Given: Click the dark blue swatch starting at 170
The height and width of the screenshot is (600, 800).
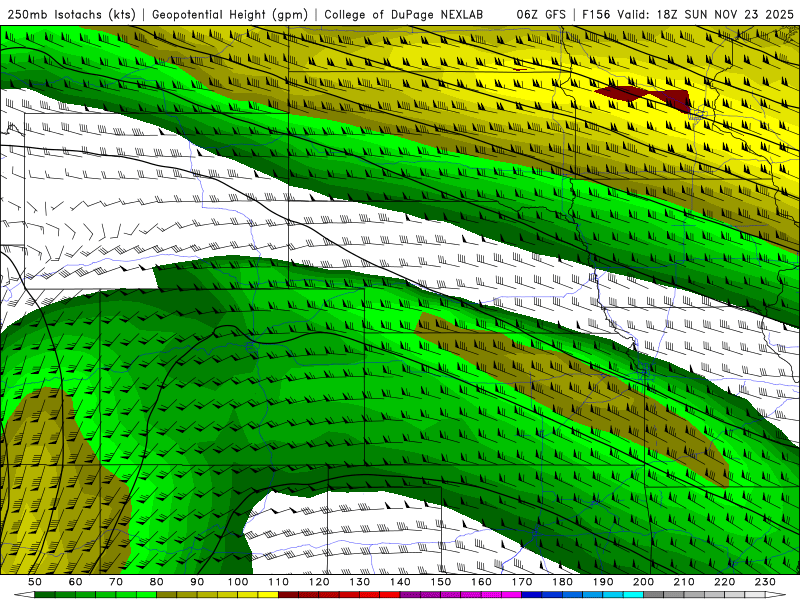Looking at the screenshot, I should coord(532,594).
